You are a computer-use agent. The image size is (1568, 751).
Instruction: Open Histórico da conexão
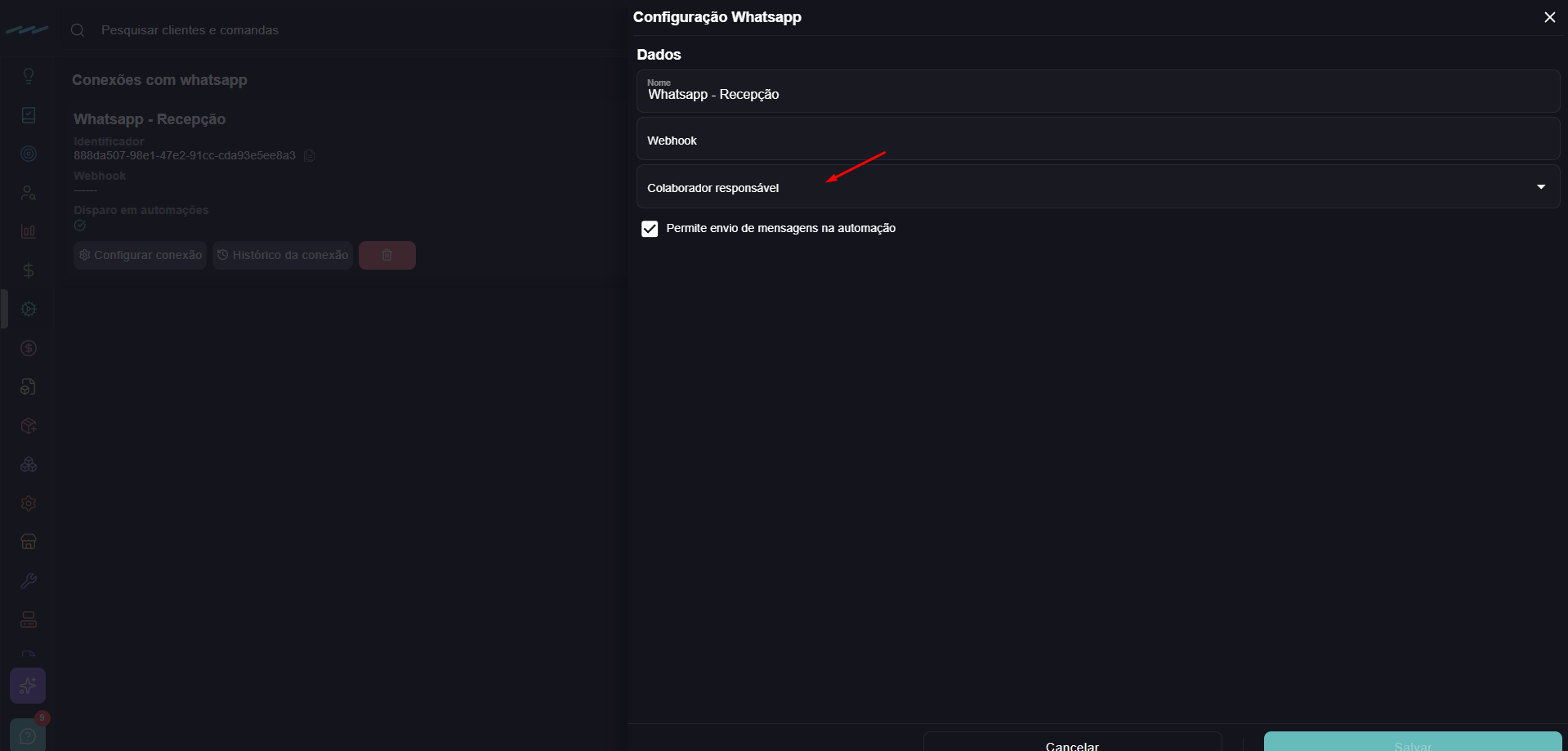click(283, 255)
